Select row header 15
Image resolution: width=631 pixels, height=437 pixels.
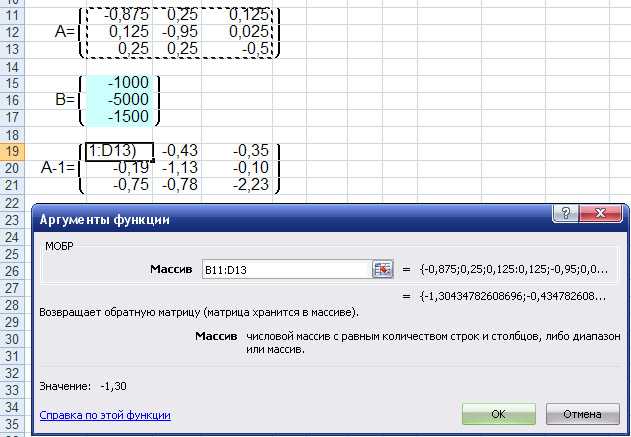click(12, 83)
